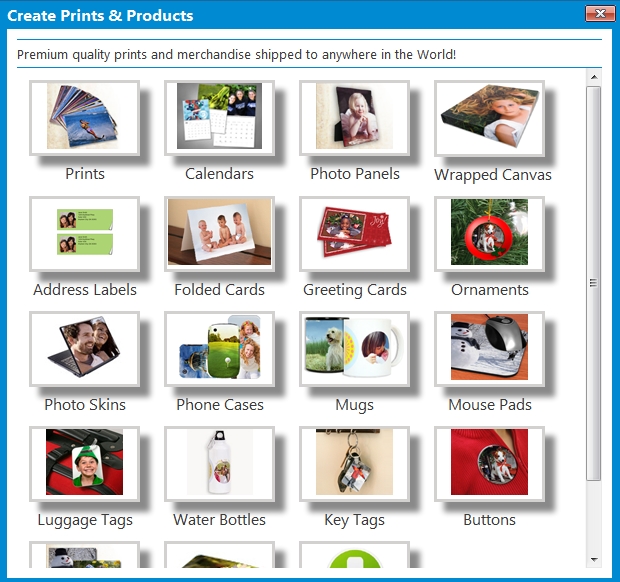Open the Mouse Pads product

click(490, 348)
